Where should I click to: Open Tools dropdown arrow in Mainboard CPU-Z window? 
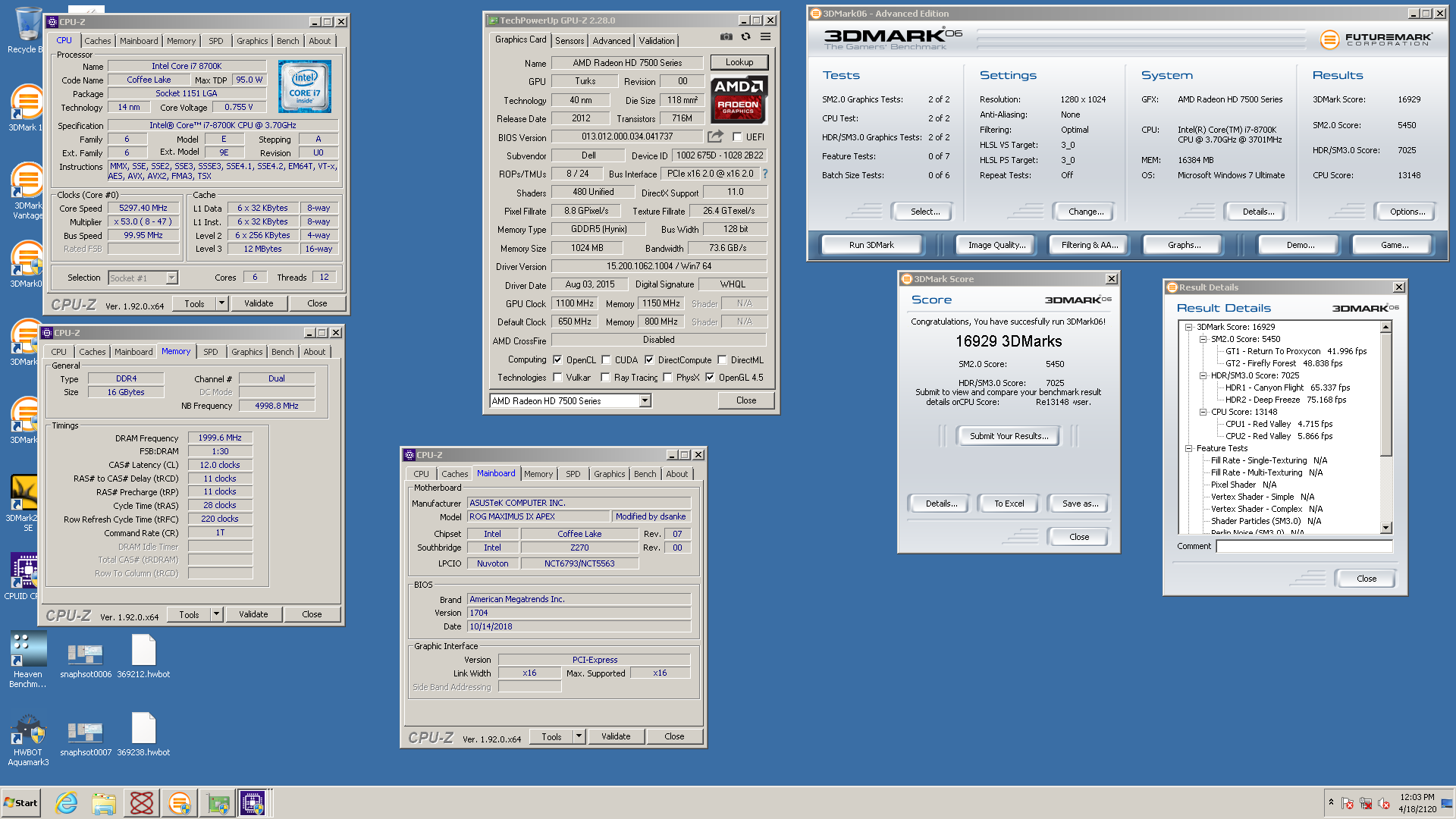click(x=579, y=736)
